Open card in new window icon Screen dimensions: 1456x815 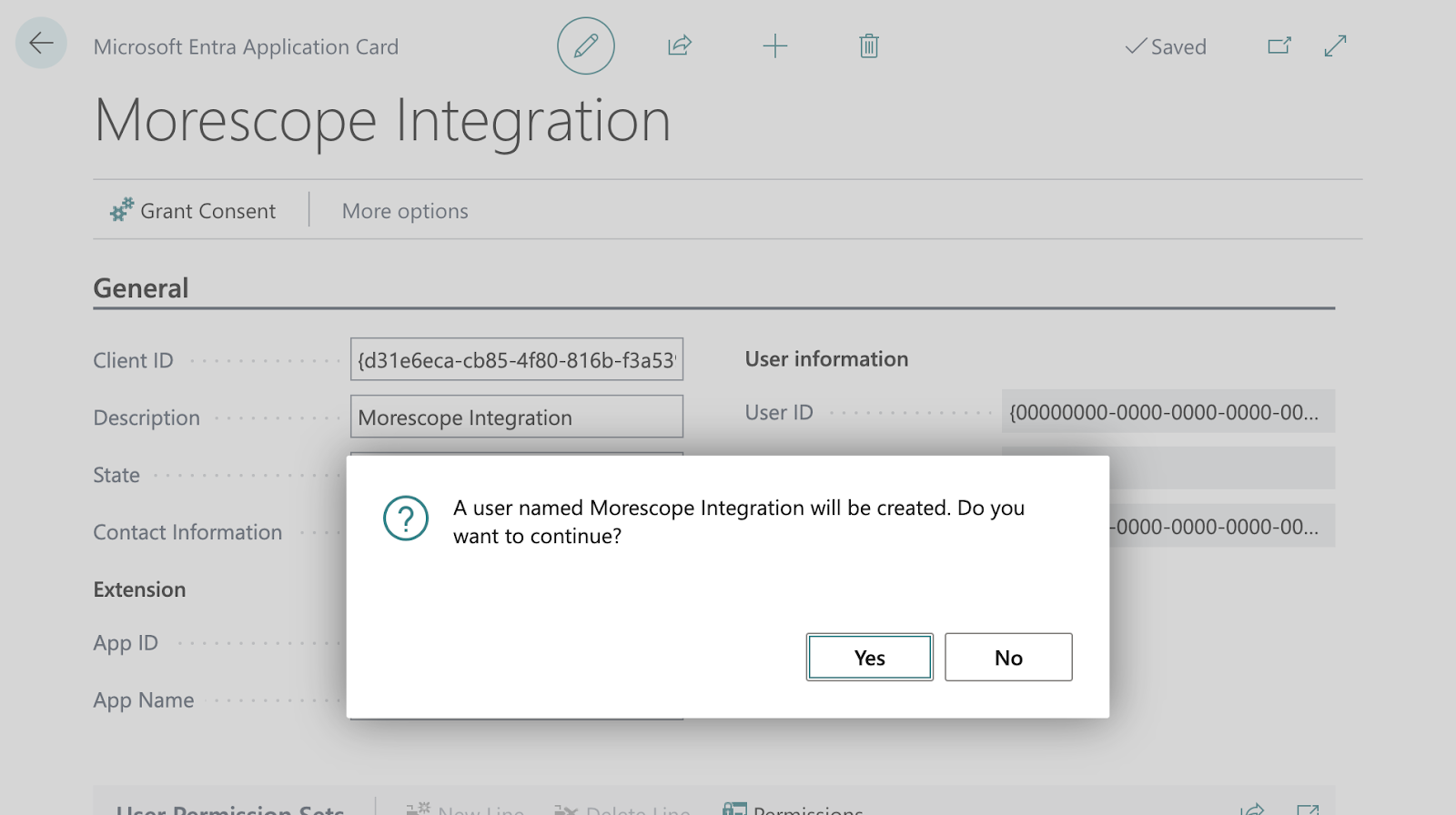click(1279, 45)
